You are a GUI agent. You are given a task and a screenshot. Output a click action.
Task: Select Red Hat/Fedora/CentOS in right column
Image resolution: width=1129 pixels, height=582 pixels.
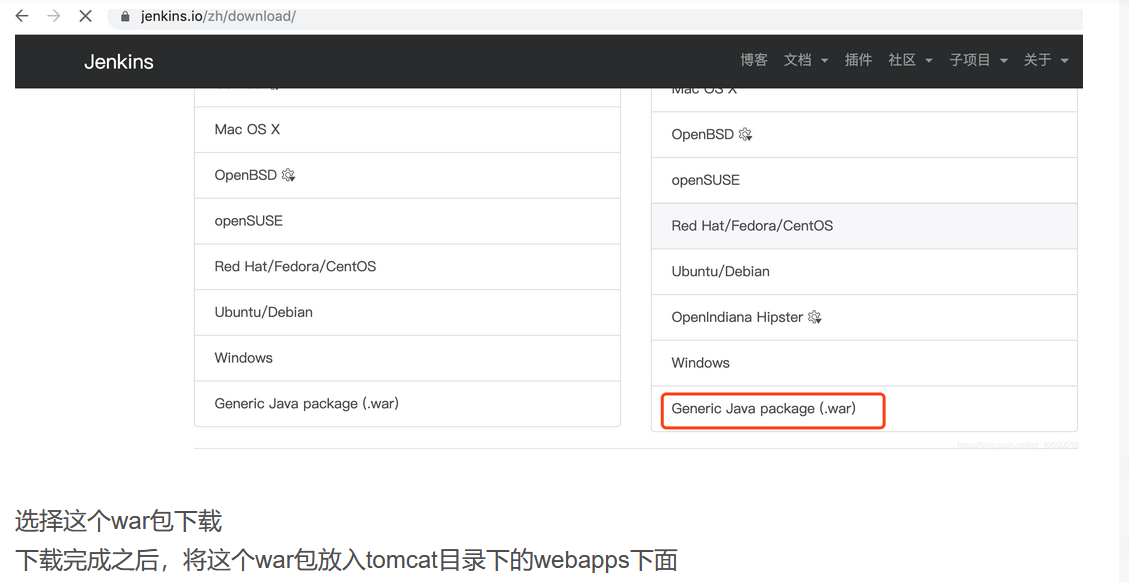864,225
